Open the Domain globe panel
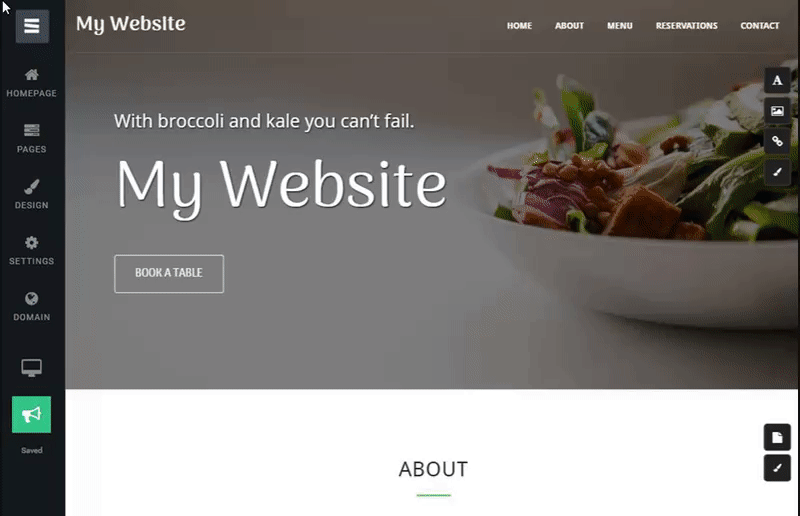 [32, 306]
